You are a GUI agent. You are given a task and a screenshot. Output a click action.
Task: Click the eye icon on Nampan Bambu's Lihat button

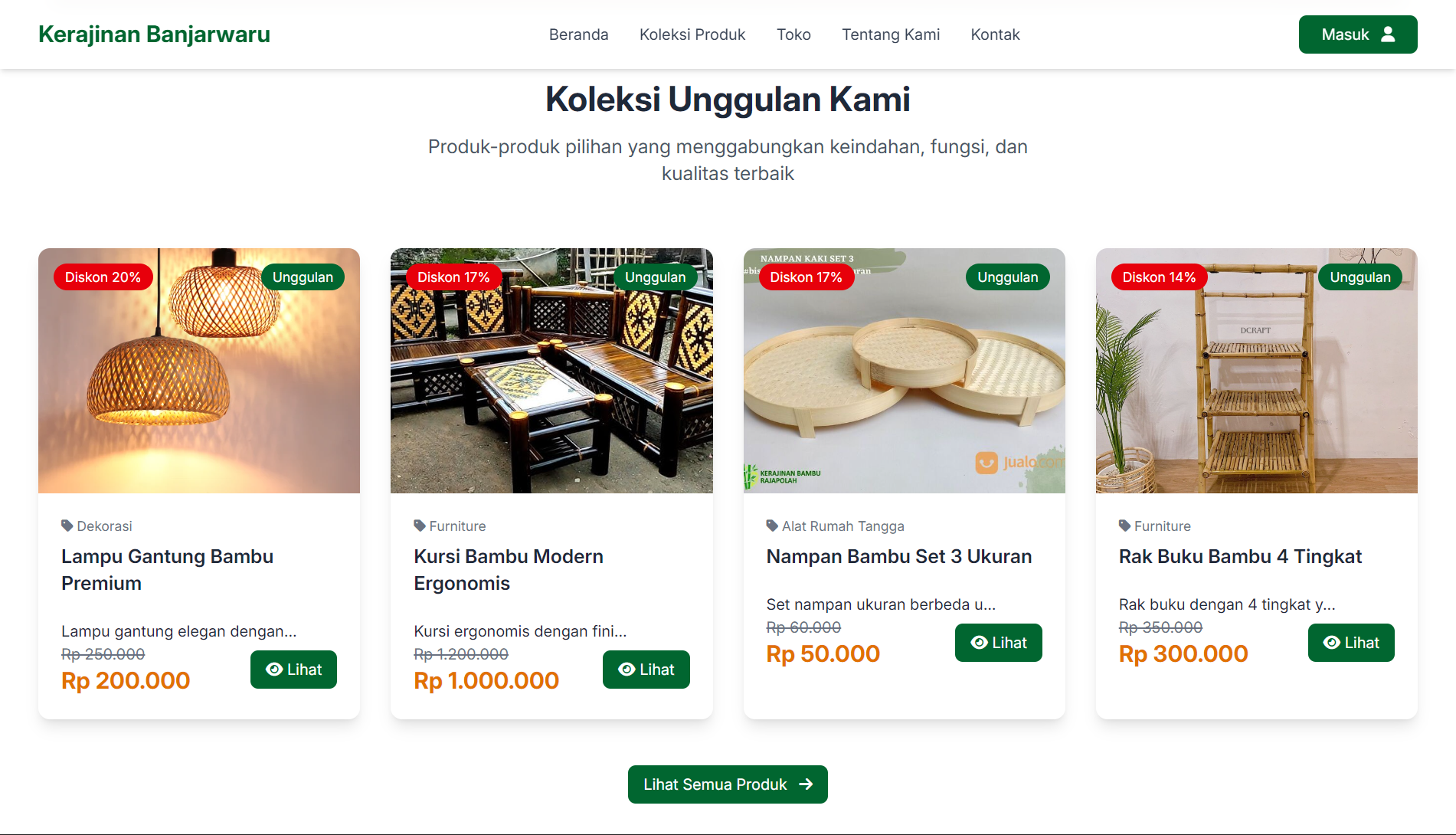[x=979, y=643]
